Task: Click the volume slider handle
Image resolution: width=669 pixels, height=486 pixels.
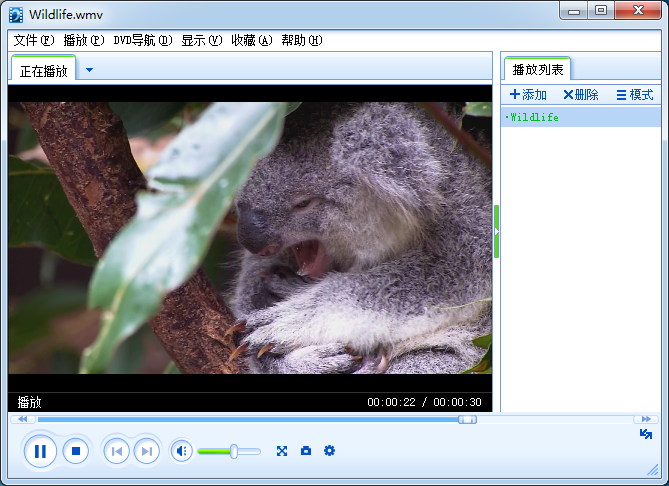Action: coord(234,451)
